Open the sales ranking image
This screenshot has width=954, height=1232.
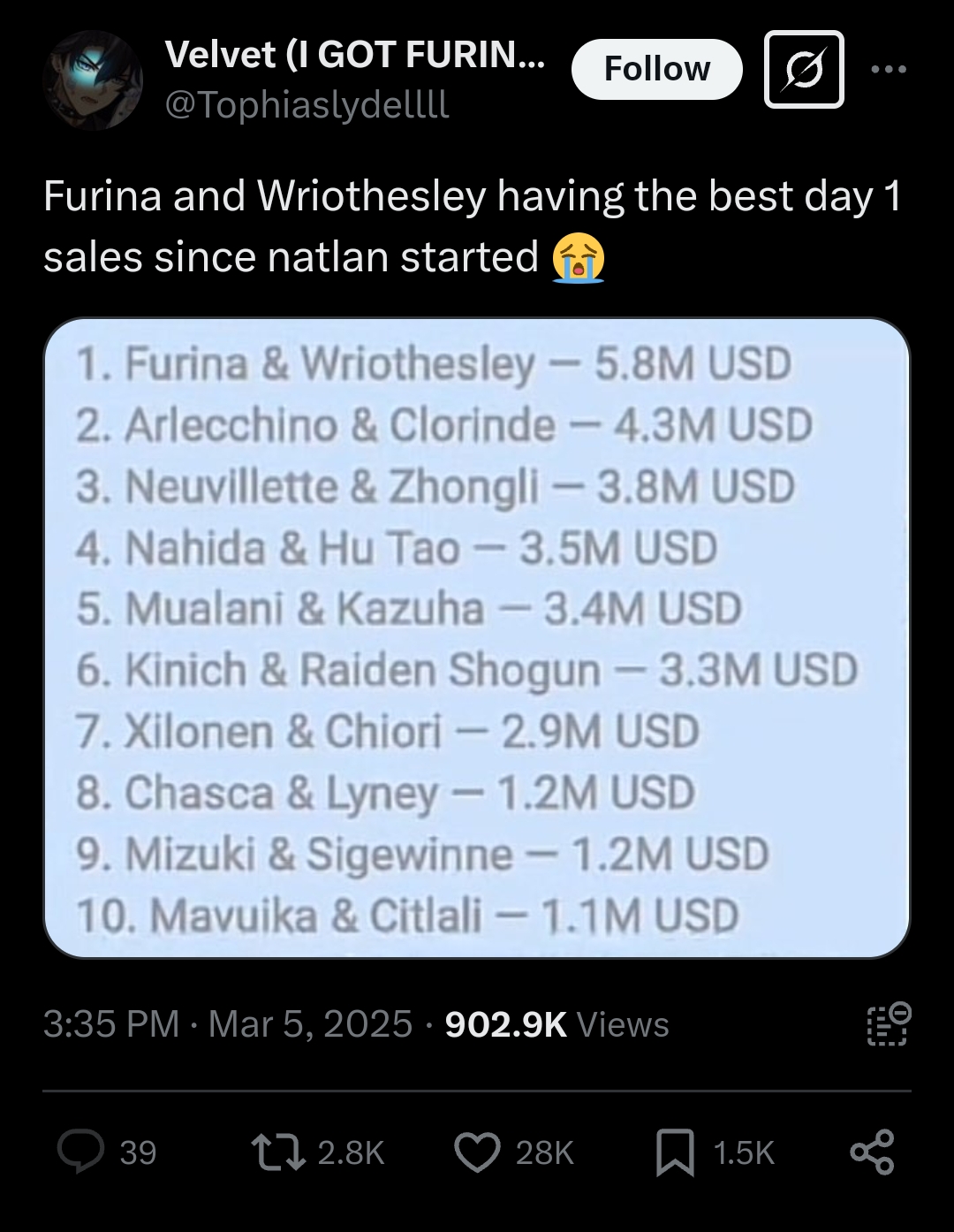(x=477, y=637)
